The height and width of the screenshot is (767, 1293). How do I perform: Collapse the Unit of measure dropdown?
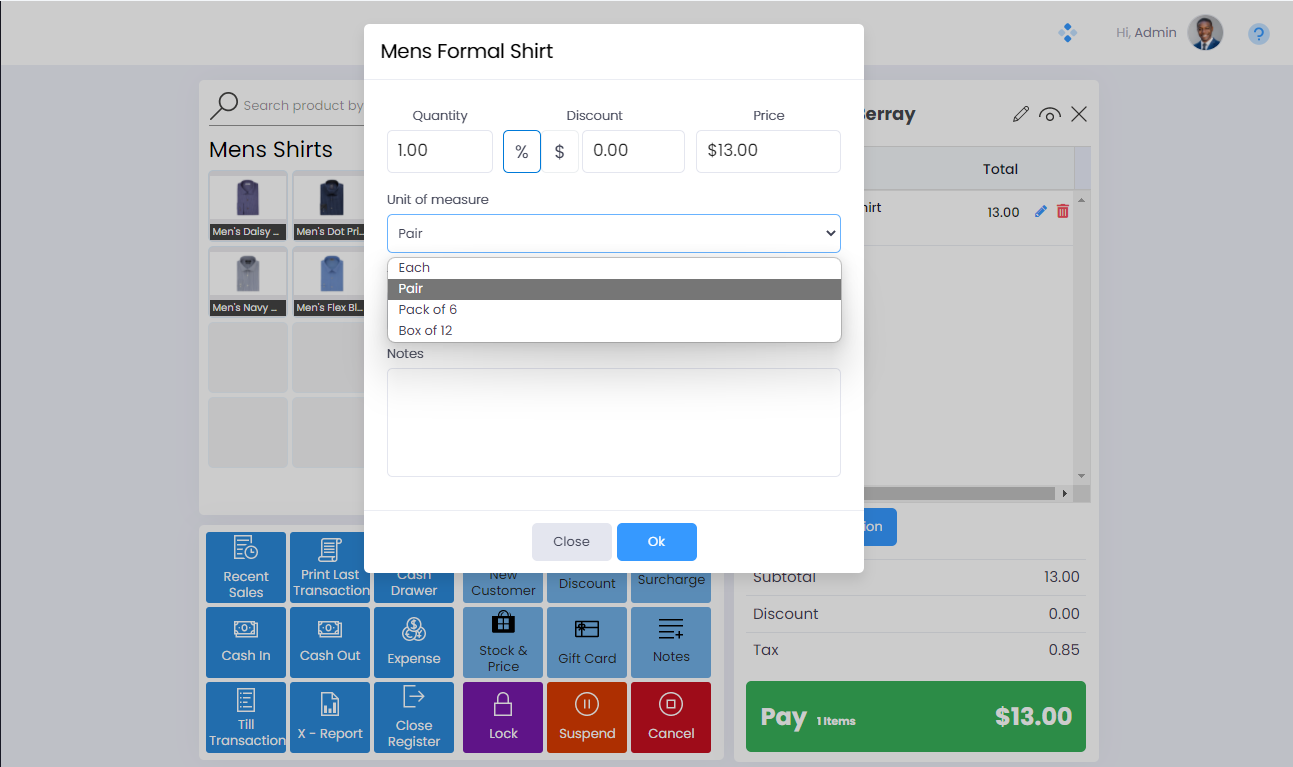pos(613,233)
